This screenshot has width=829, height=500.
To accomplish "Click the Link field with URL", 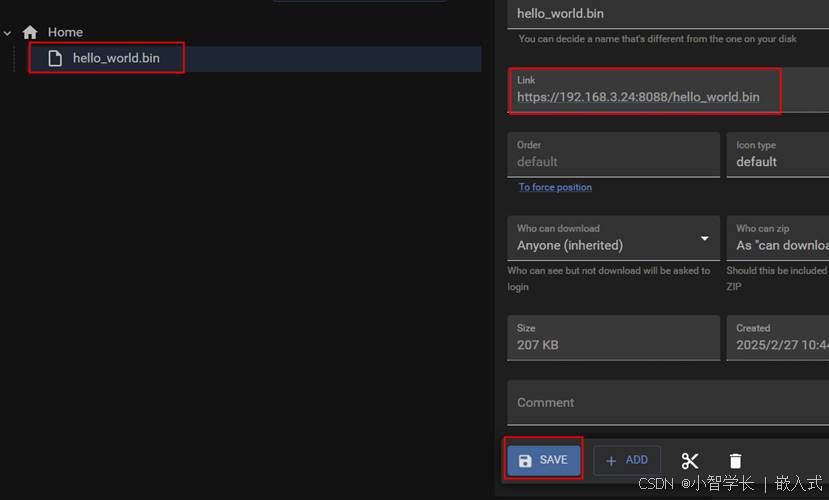I will coord(668,90).
